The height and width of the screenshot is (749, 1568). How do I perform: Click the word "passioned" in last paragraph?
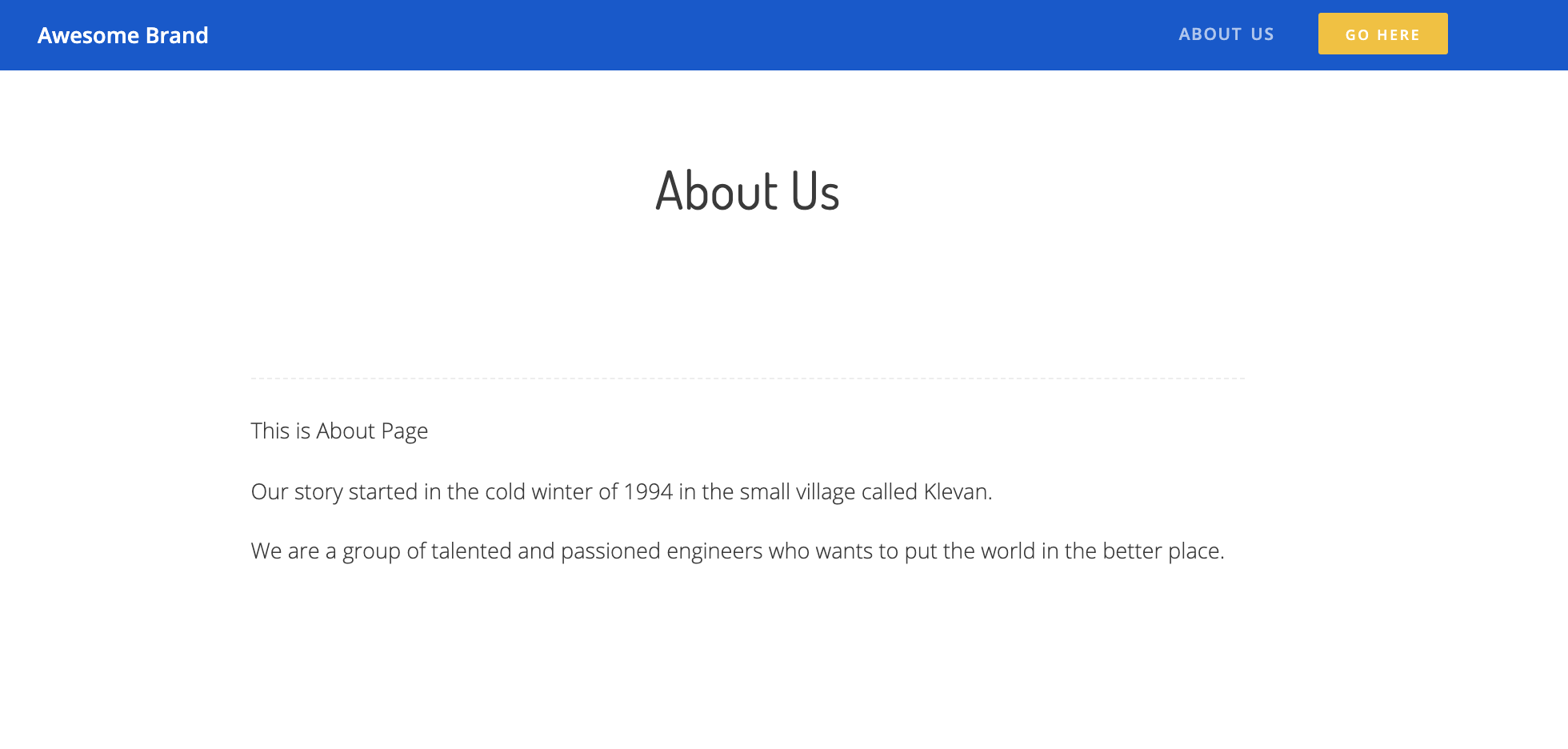[x=610, y=551]
